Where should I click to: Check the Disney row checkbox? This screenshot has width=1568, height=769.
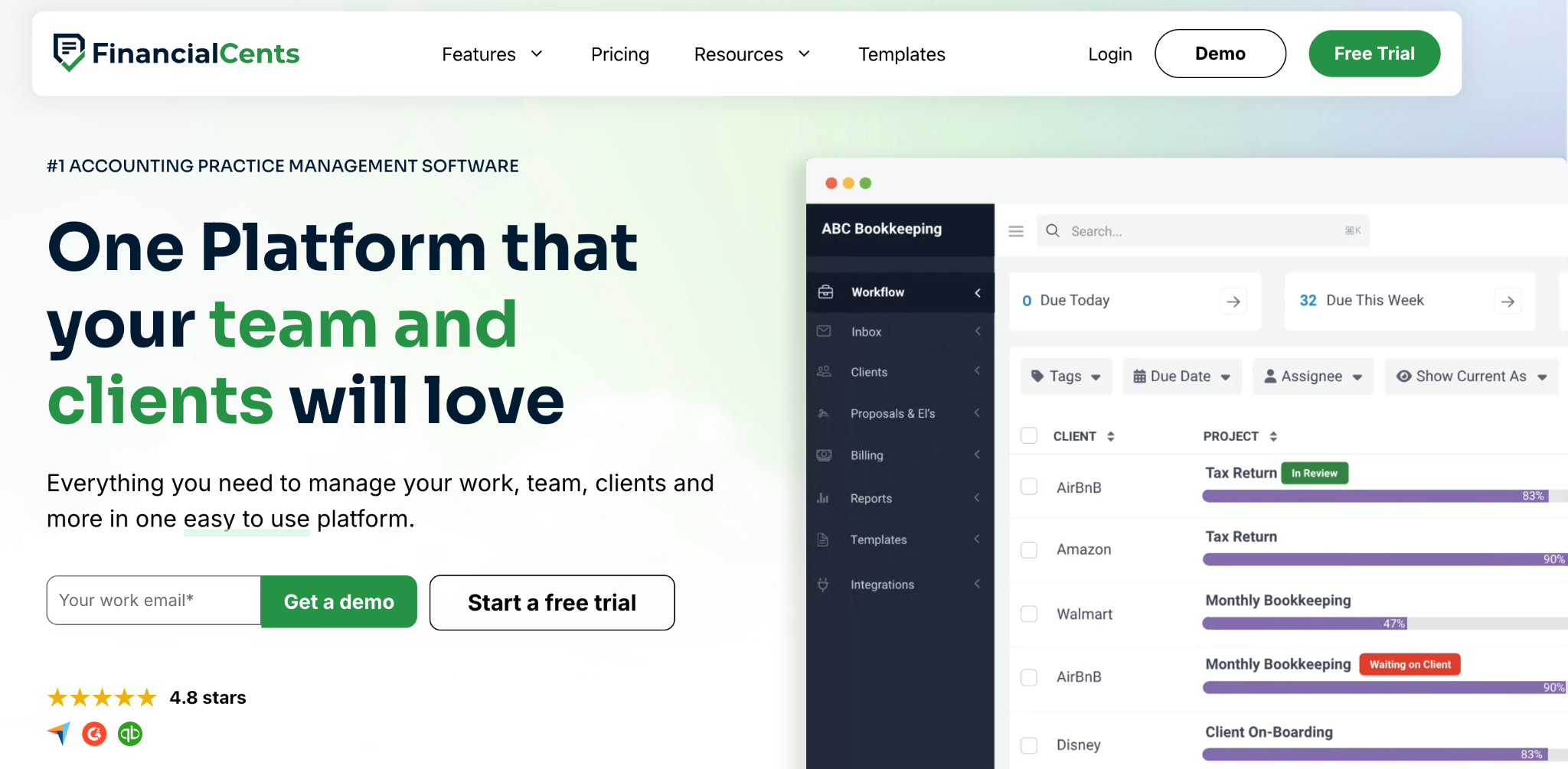(1029, 745)
